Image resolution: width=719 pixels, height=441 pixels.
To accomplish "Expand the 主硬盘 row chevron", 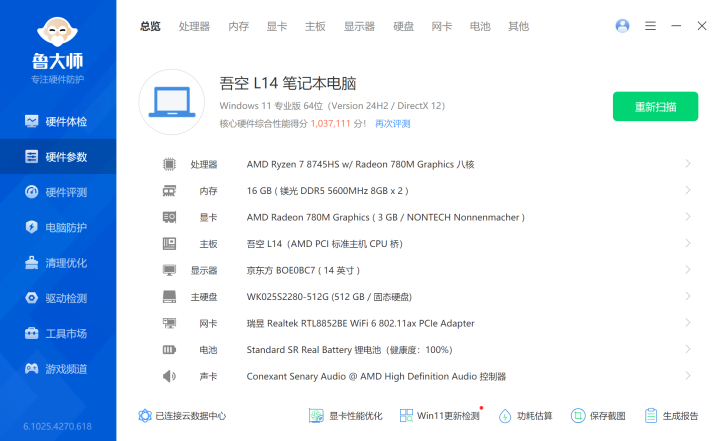I will pyautogui.click(x=687, y=296).
